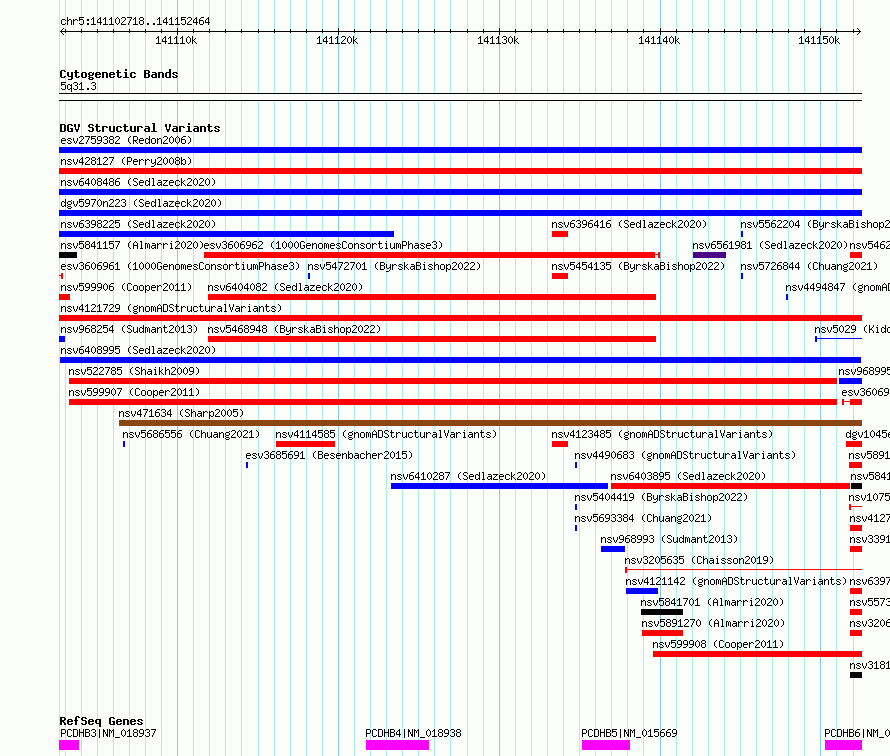The image size is (890, 756).
Task: Click the black nsv5841701 variant bar
Action: coord(662,612)
